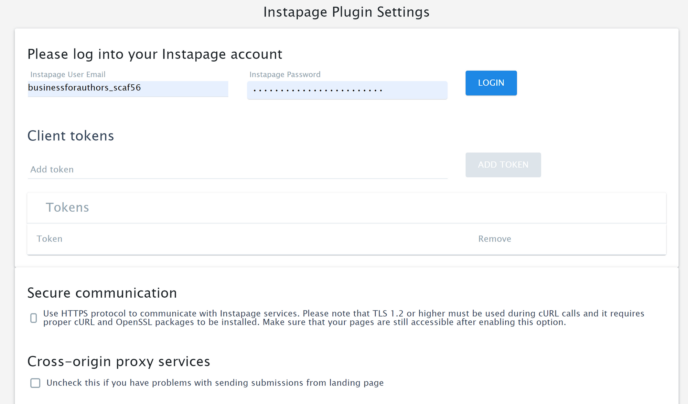Click the blue LOGIN button
The image size is (688, 404).
[491, 83]
